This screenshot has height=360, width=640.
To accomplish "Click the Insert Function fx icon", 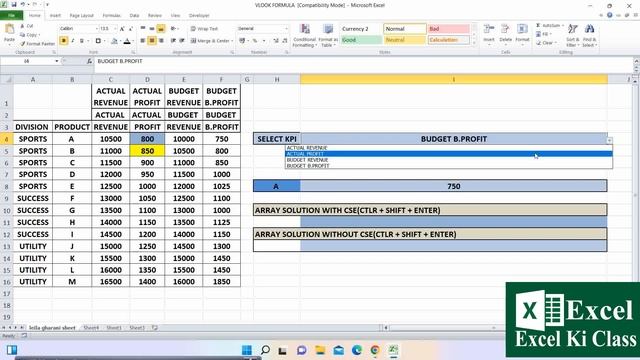I will (89, 61).
